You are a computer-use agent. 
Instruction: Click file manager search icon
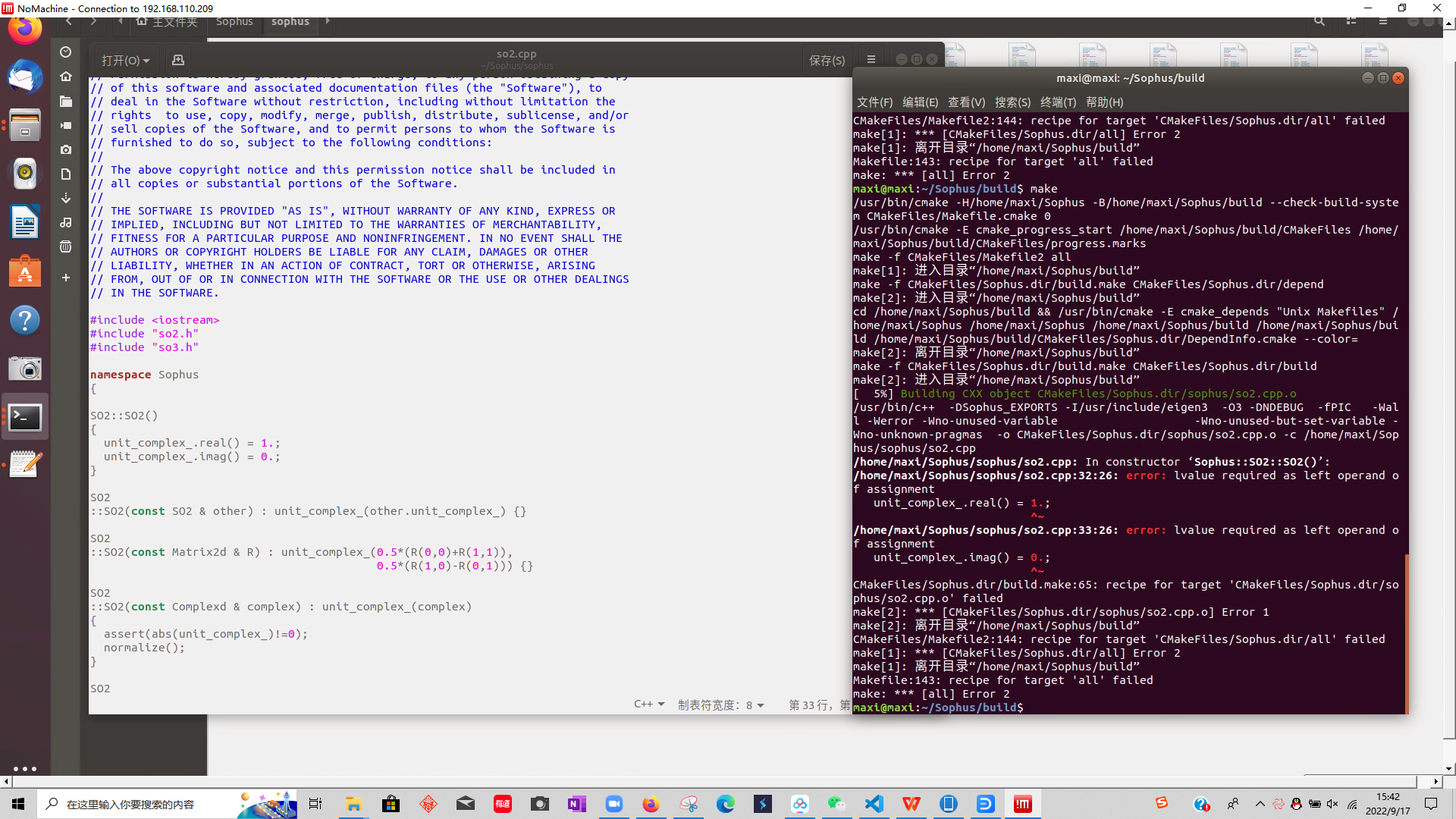1319,21
